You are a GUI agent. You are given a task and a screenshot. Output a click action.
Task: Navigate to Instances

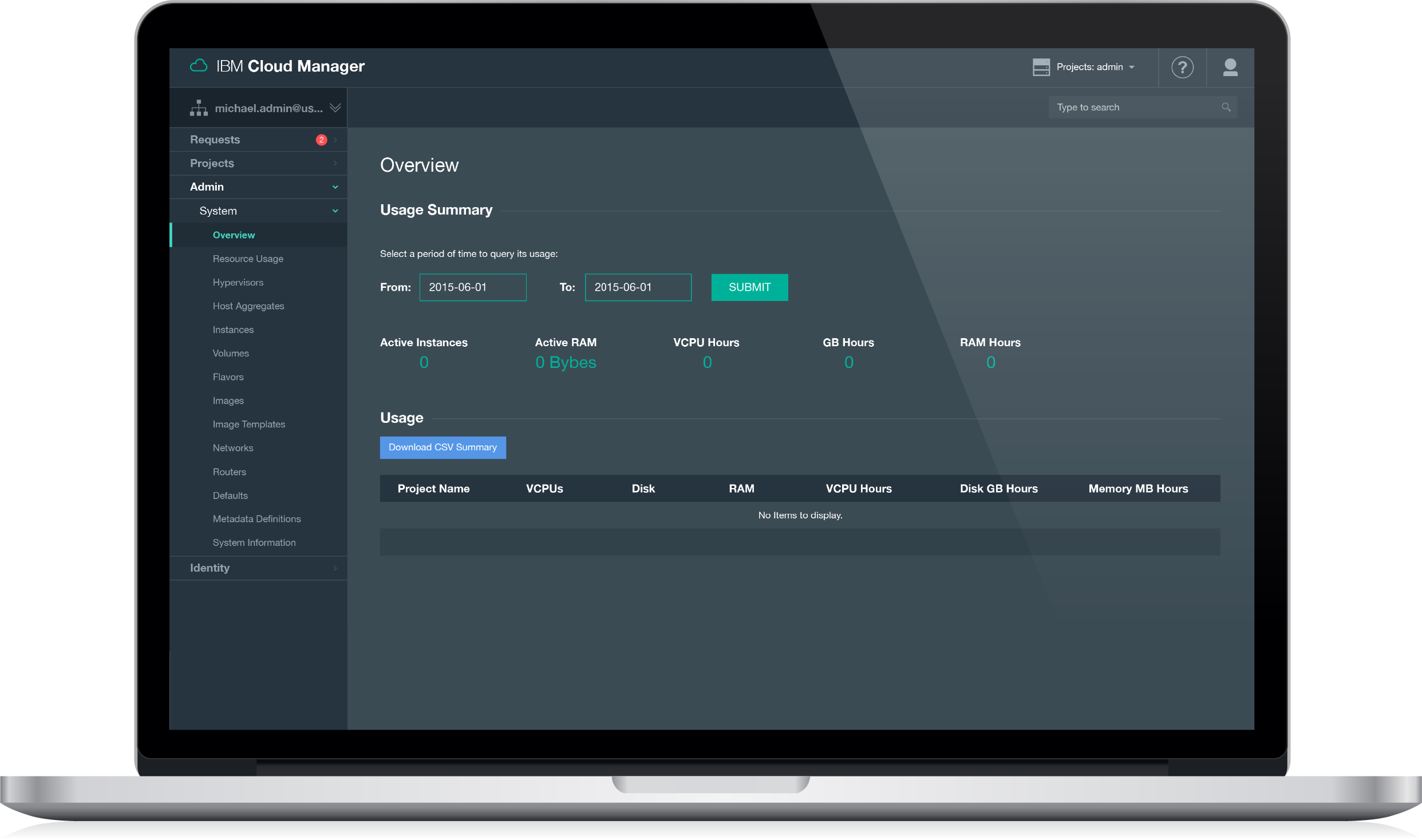coord(233,330)
